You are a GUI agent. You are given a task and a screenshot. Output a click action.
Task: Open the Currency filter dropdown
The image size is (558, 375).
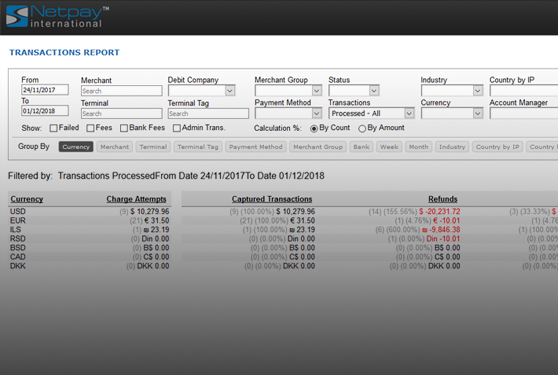point(452,113)
